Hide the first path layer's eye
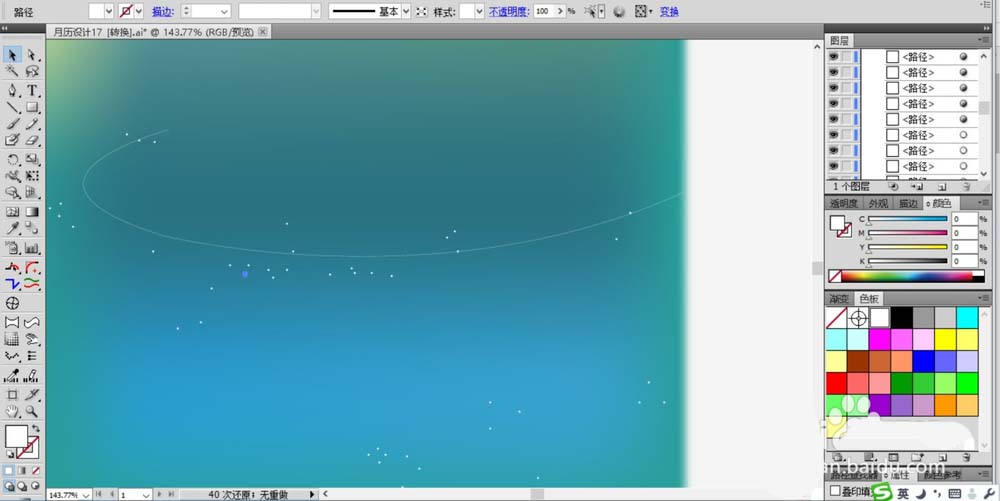Image resolution: width=1000 pixels, height=501 pixels. 834,57
